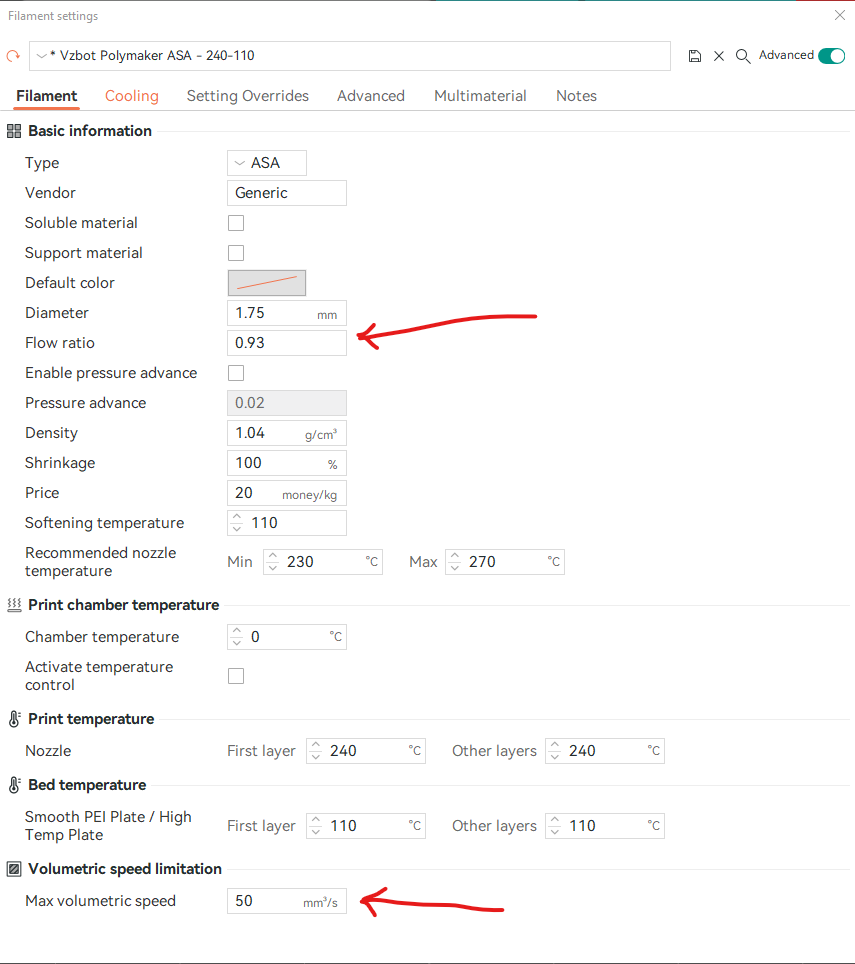Check Enable pressure advance box
Screen dimensions: 855x964
pyautogui.click(x=236, y=373)
